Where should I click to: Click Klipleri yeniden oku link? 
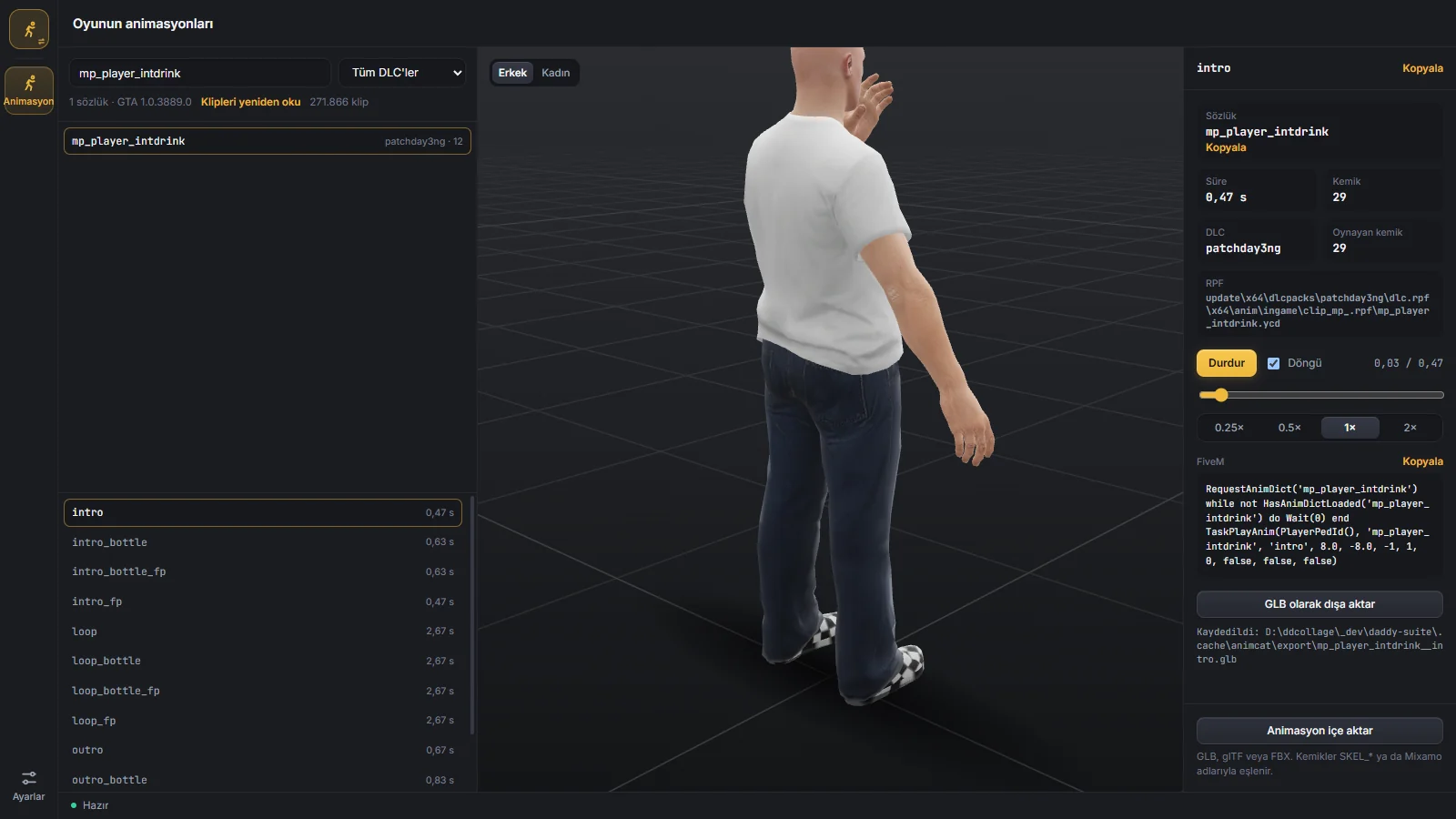250,102
